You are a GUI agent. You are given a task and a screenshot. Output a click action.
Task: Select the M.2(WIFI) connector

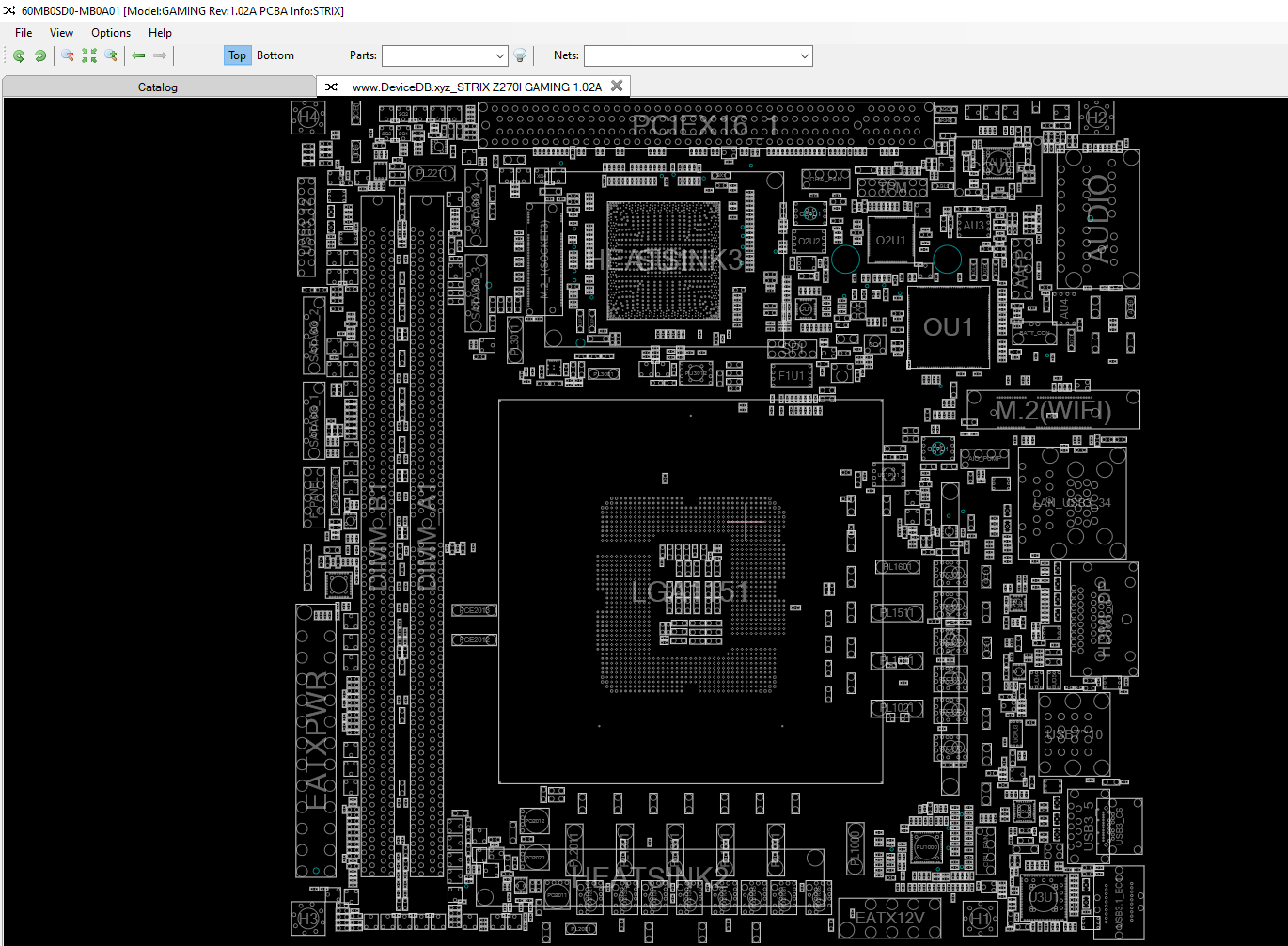coord(1053,410)
